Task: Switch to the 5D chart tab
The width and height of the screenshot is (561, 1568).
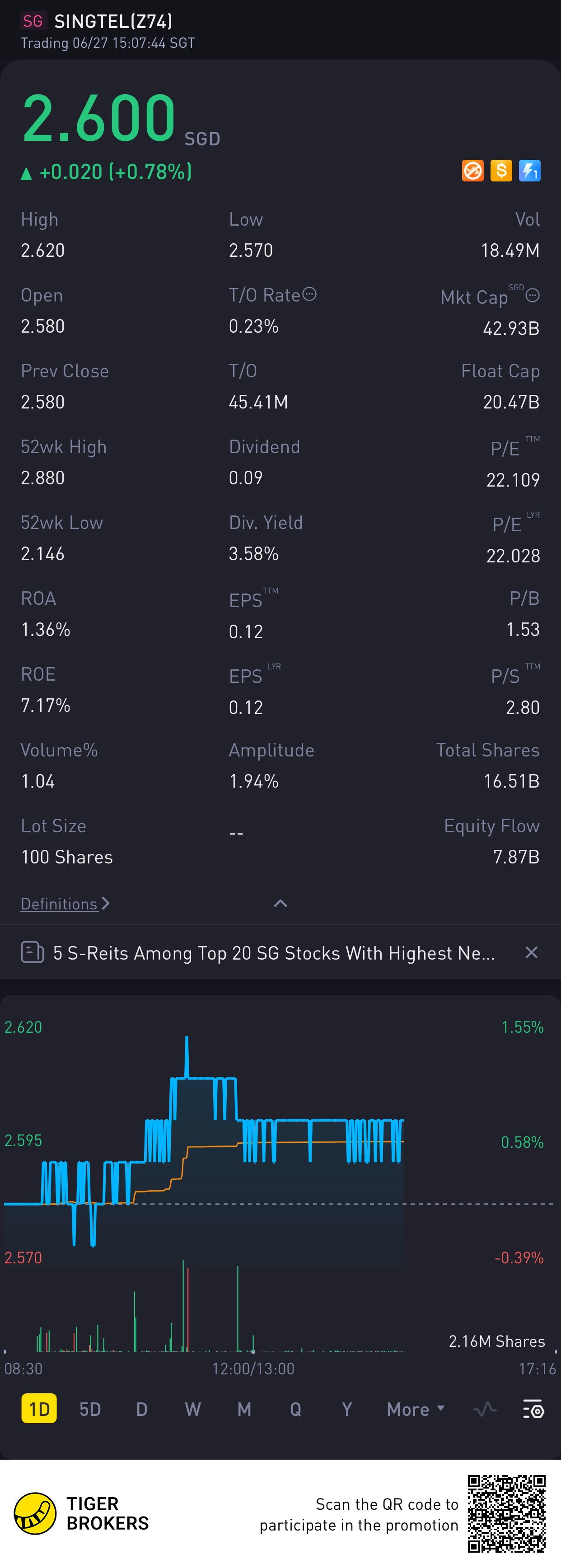Action: (x=90, y=1409)
